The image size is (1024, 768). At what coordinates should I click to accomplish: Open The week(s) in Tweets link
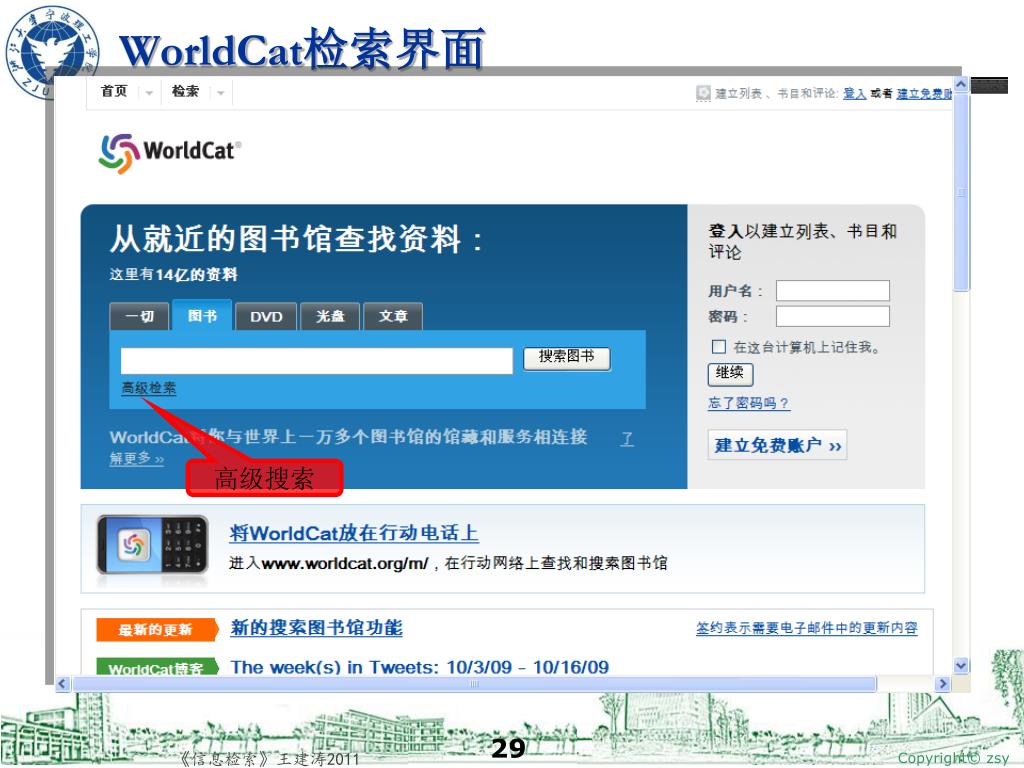(x=420, y=667)
